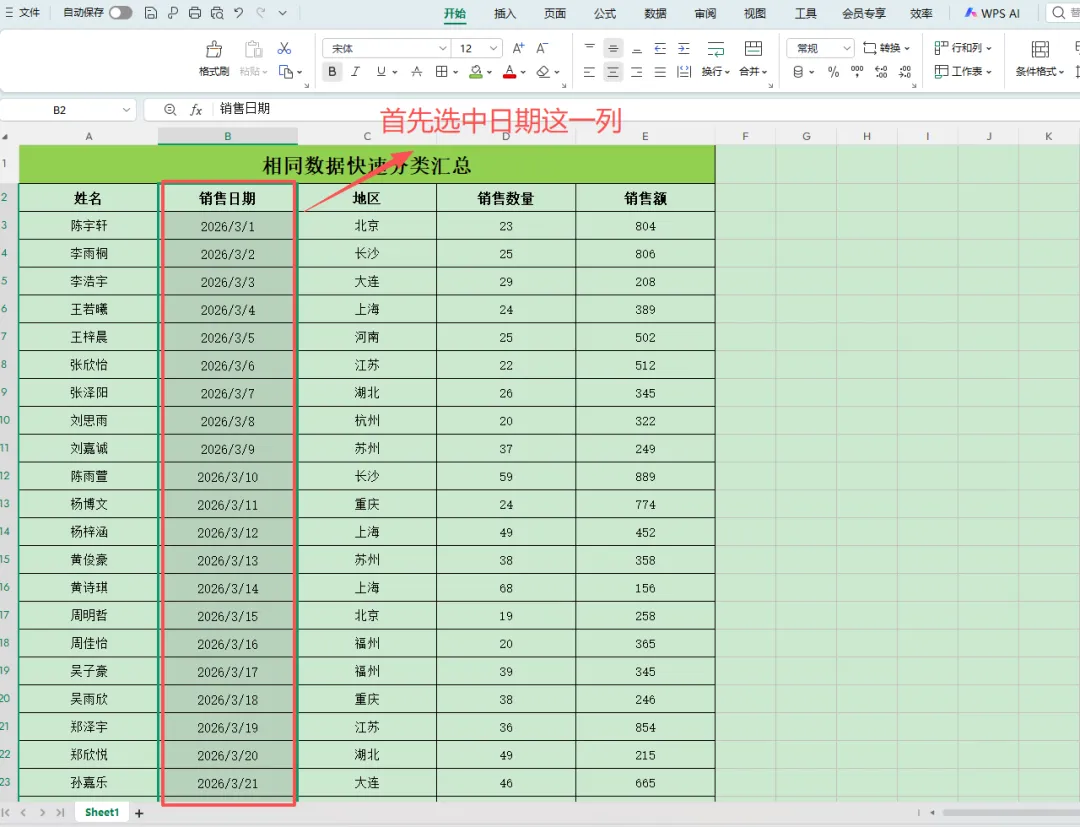Viewport: 1080px width, 827px height.
Task: Undo the last action
Action: click(238, 12)
